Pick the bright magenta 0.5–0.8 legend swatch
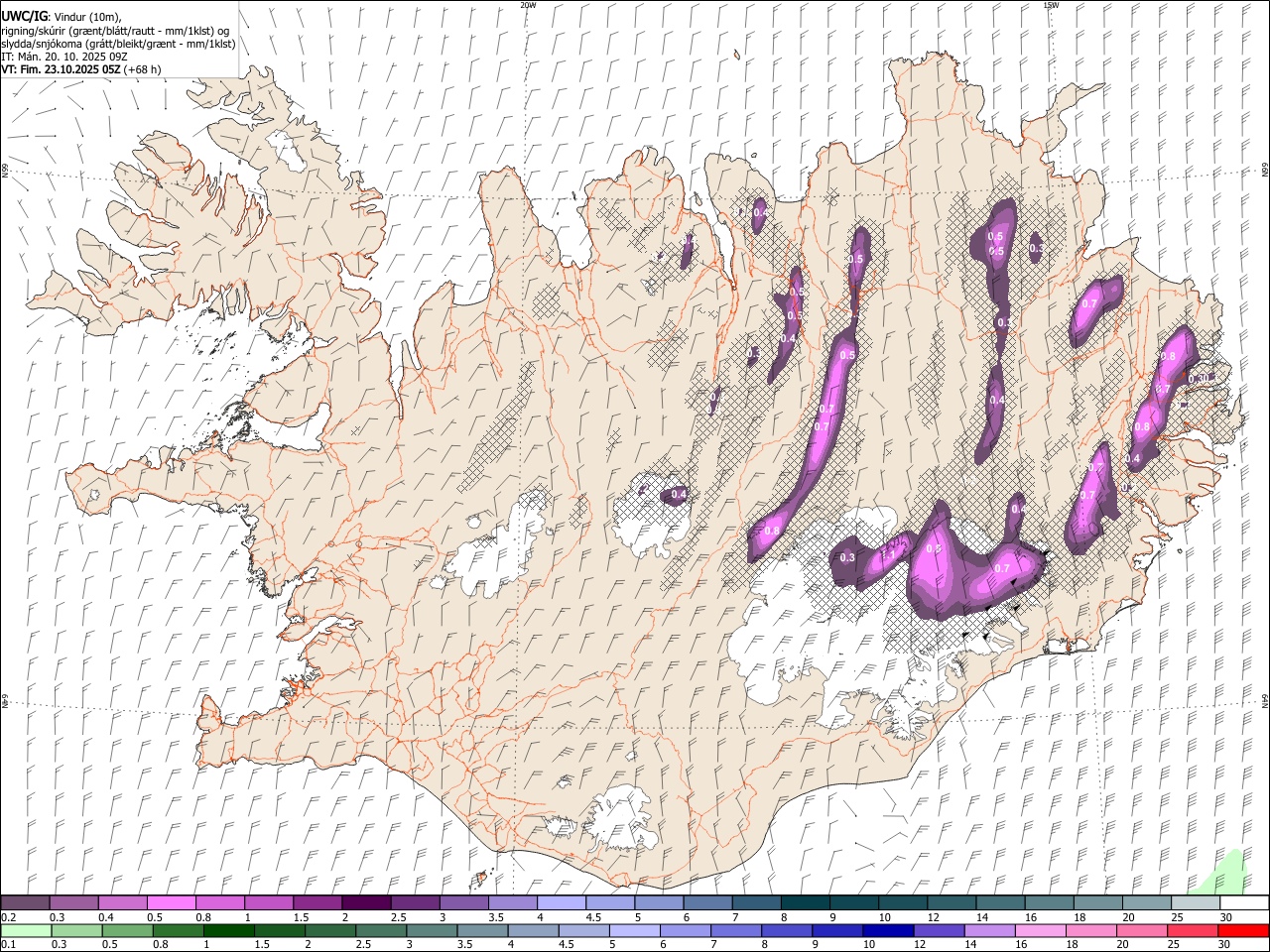Screen dimensions: 1270x952 point(171,902)
